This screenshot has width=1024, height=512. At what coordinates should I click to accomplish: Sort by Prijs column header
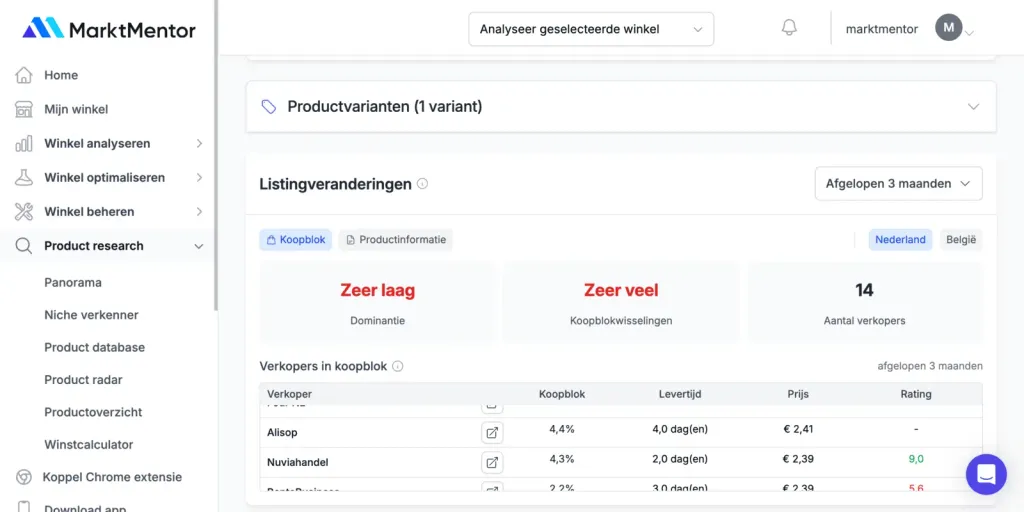(798, 394)
